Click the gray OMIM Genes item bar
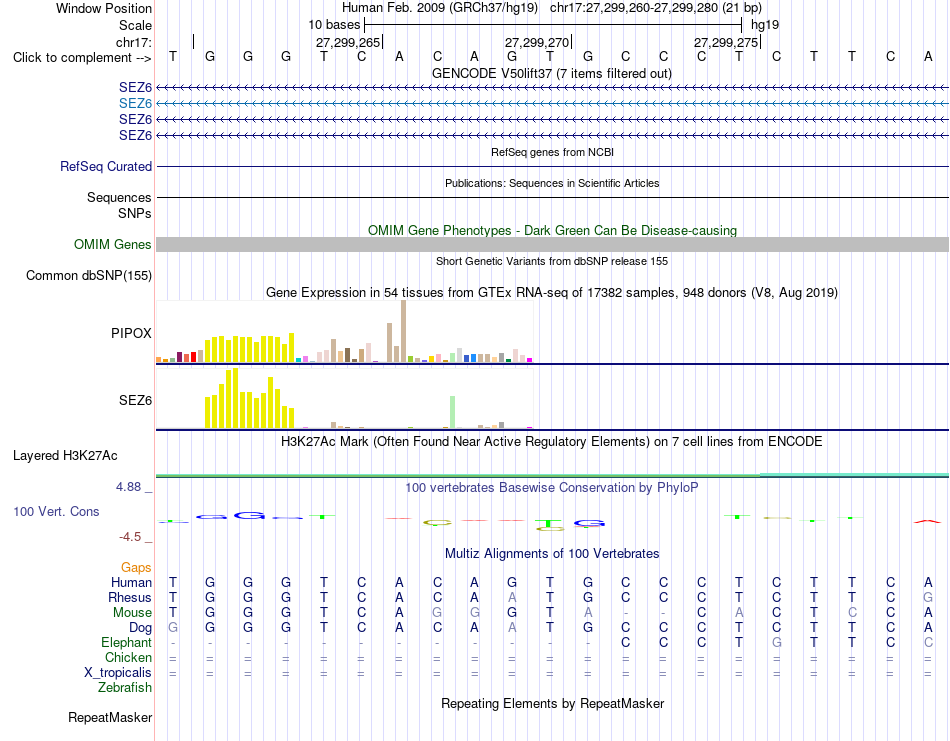 click(552, 244)
